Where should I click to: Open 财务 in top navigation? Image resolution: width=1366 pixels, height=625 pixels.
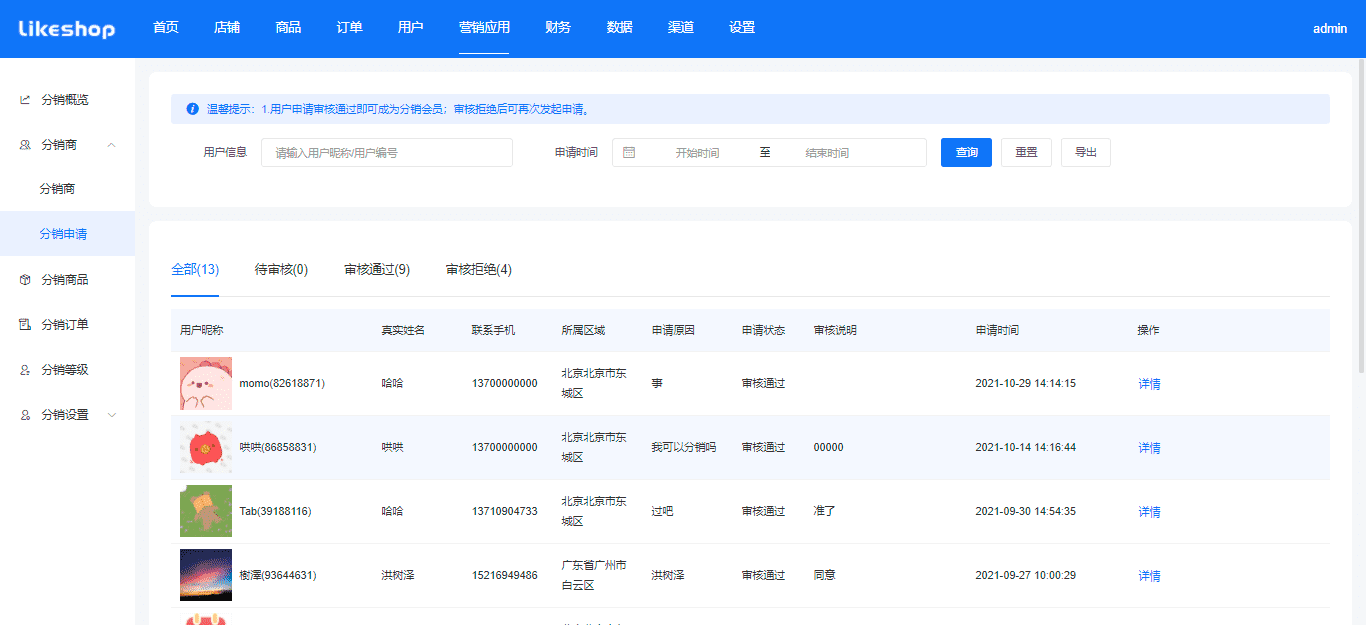click(x=558, y=28)
